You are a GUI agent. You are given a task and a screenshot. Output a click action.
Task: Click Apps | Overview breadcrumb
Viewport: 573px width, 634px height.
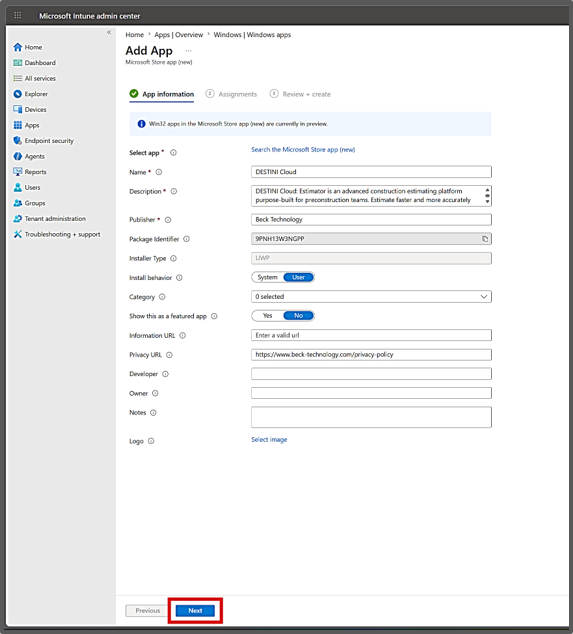pyautogui.click(x=178, y=35)
